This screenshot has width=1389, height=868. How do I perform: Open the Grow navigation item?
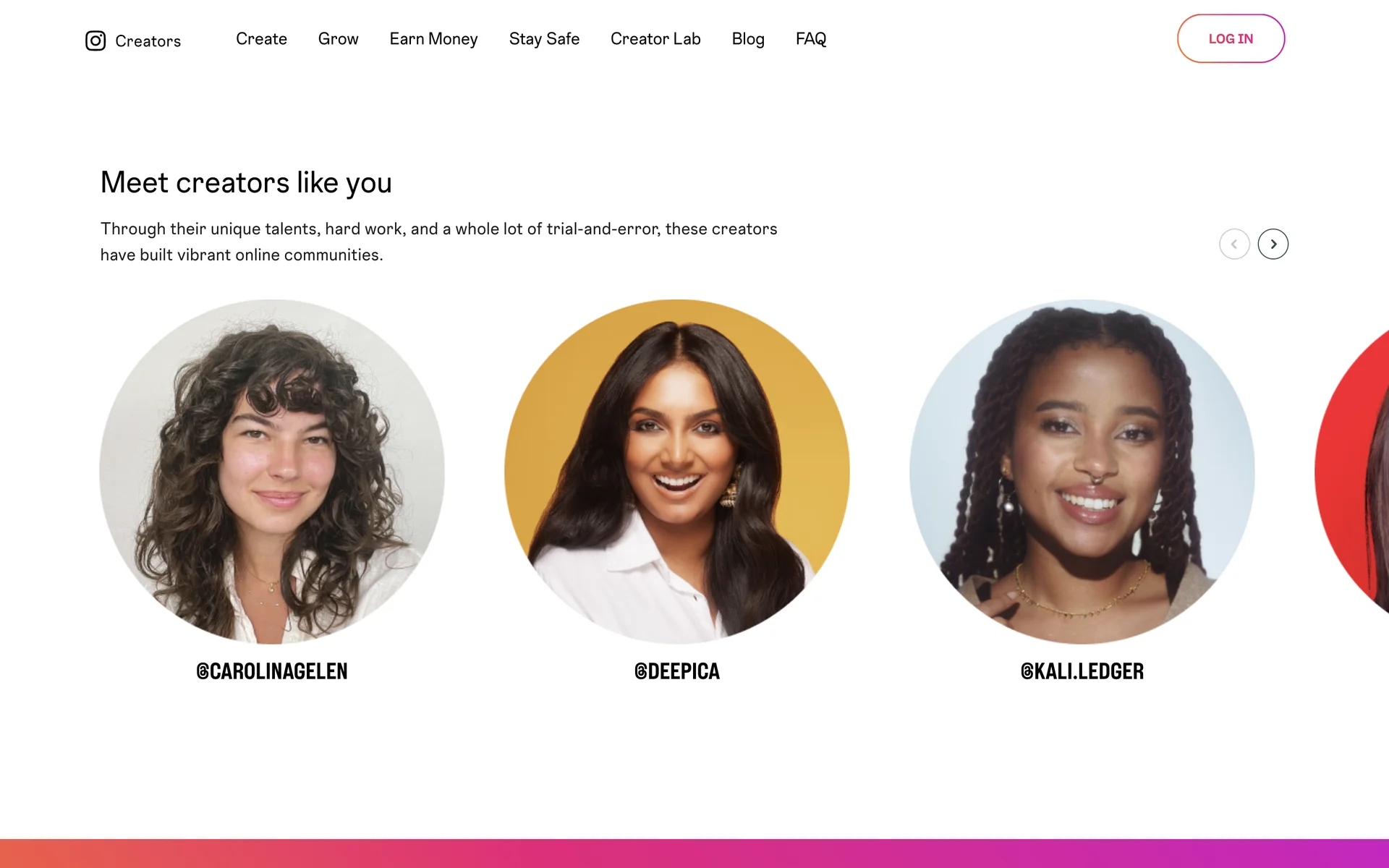pos(338,39)
